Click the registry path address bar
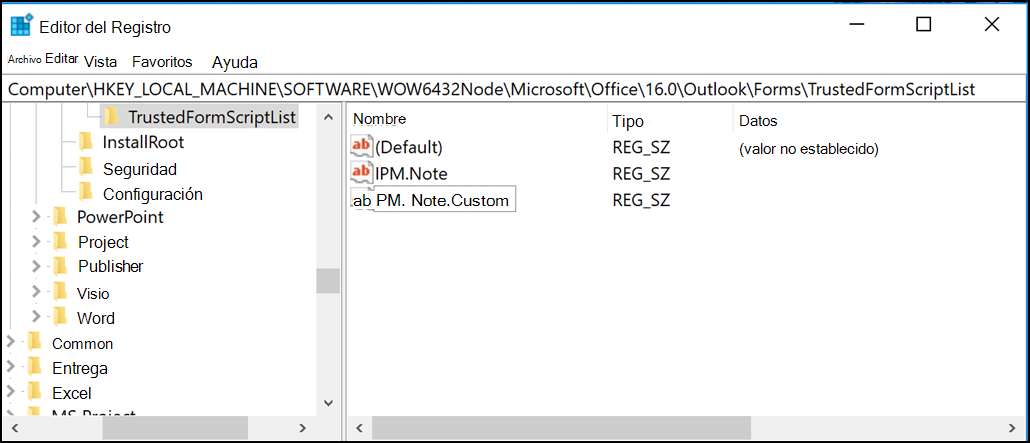Screen dimensions: 1030x443 (x=515, y=89)
